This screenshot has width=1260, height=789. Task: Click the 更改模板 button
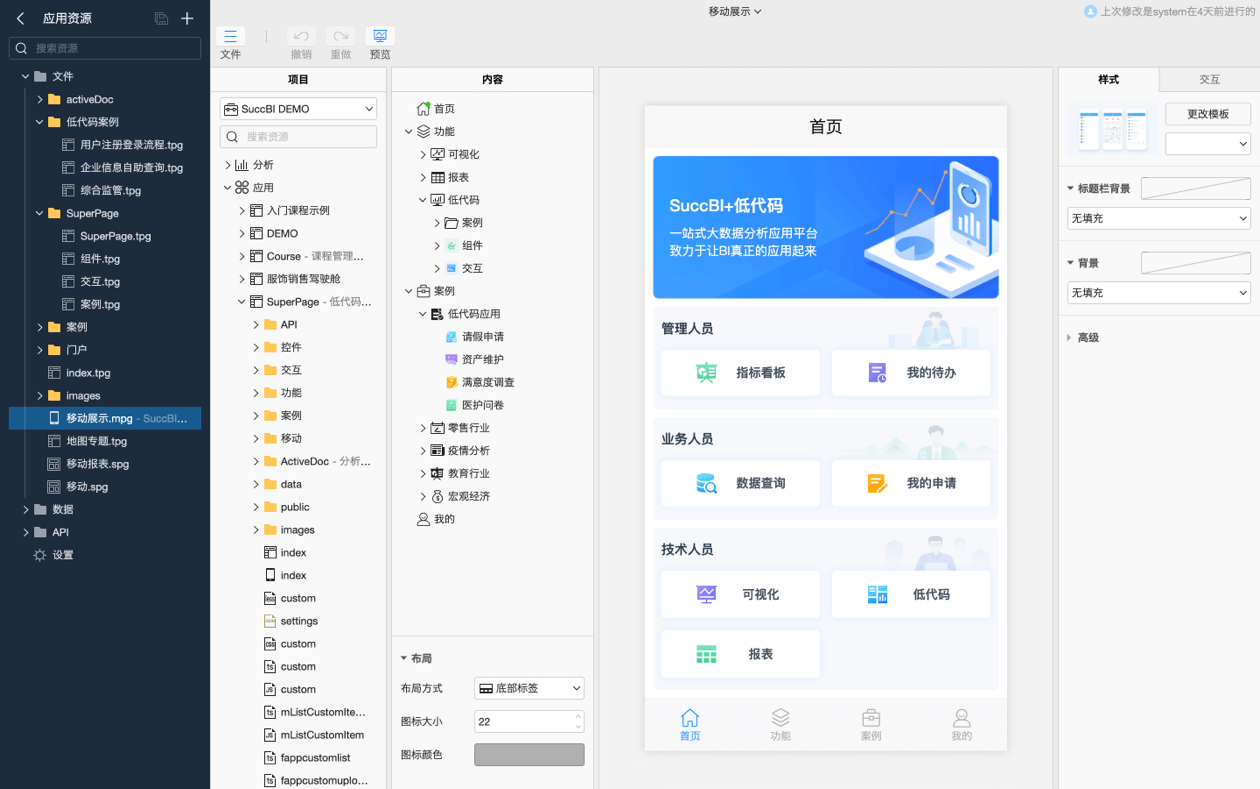click(x=1207, y=114)
